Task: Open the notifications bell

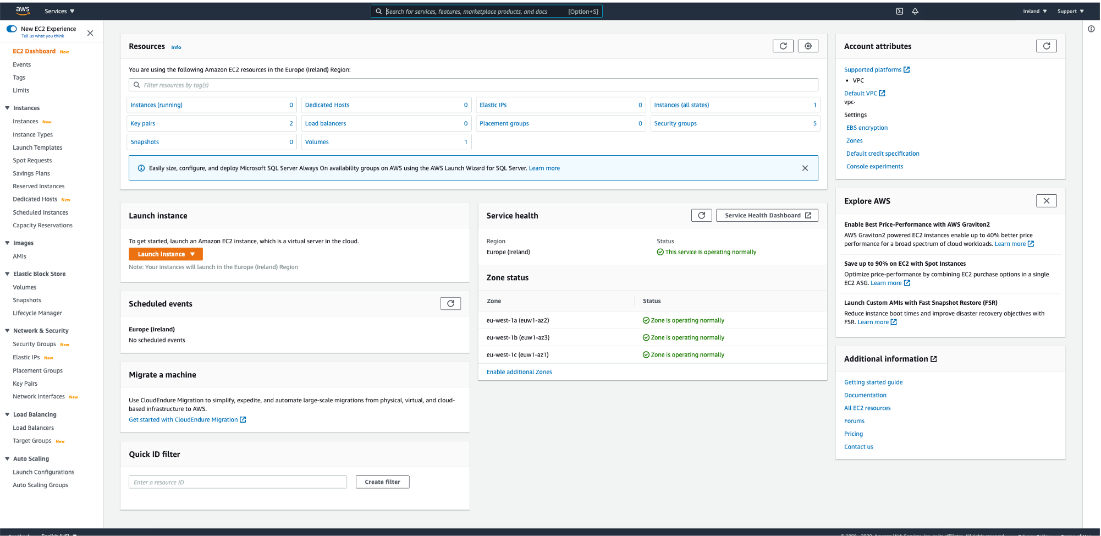Action: coord(915,11)
